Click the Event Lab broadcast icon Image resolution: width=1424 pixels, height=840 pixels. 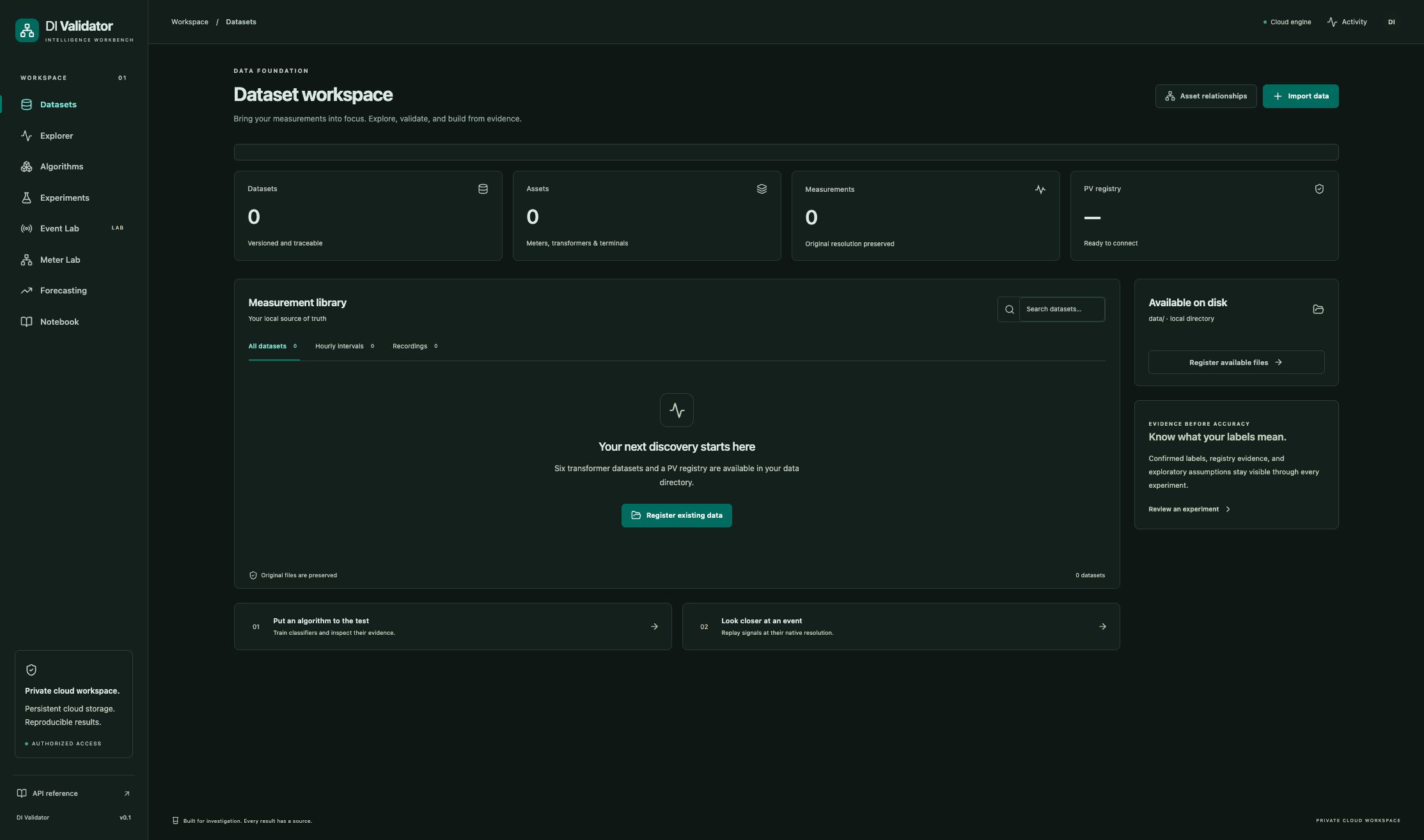click(x=26, y=228)
